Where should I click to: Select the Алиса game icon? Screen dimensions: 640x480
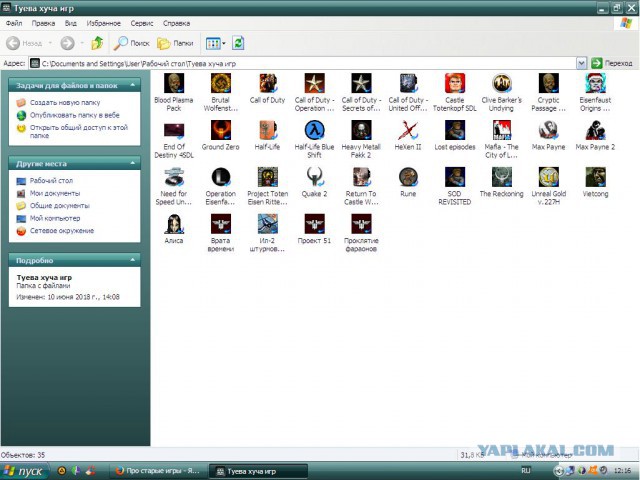click(x=174, y=224)
